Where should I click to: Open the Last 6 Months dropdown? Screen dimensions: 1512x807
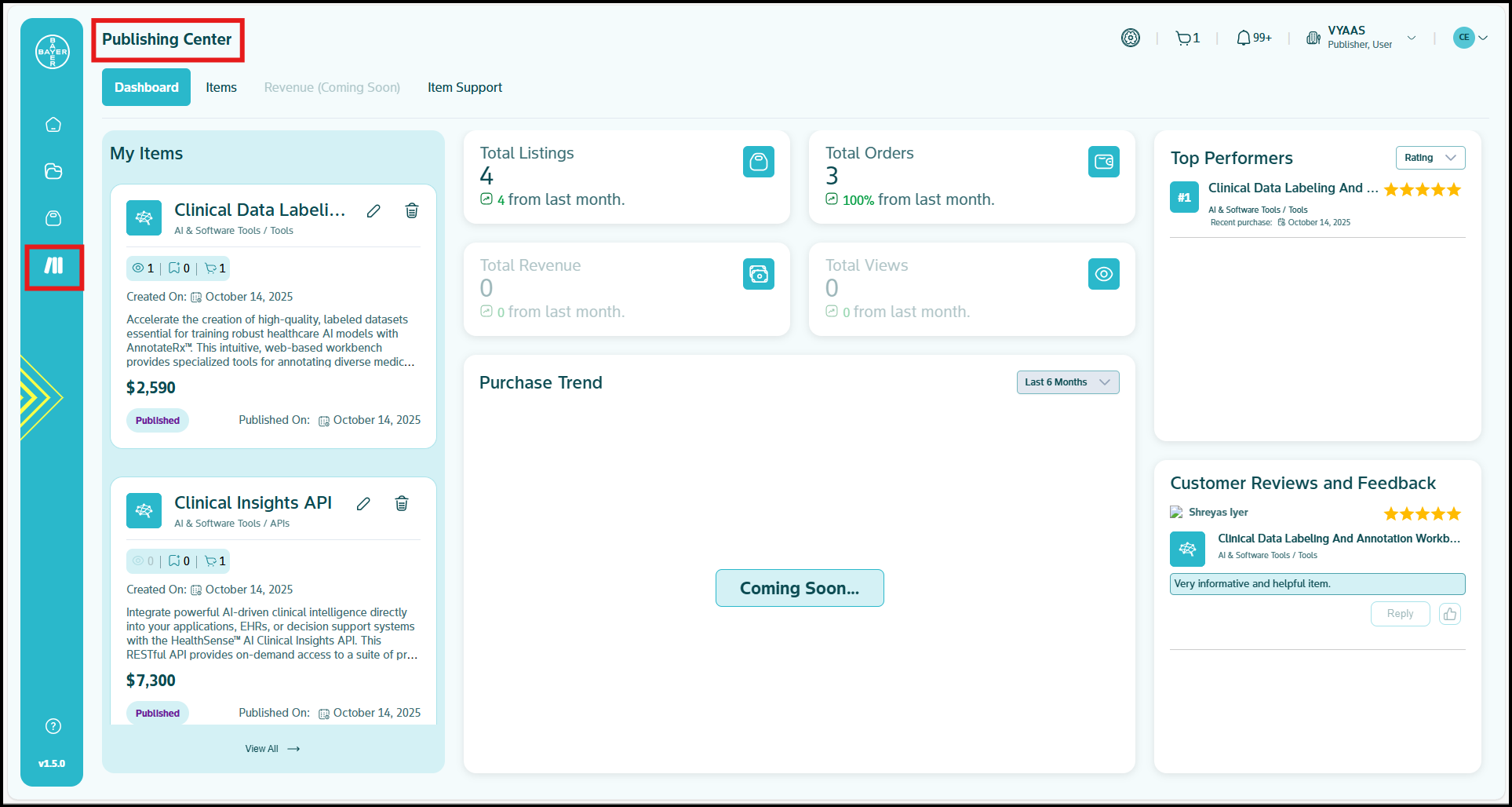1067,382
